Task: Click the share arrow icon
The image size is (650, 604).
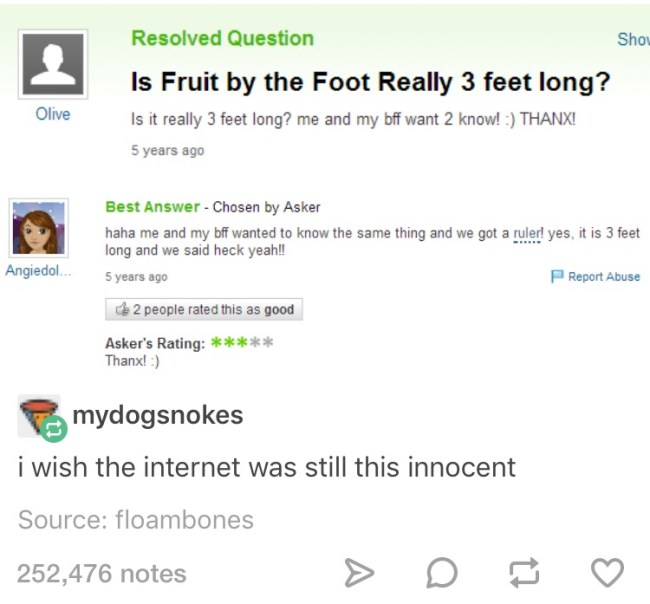Action: coord(356,573)
